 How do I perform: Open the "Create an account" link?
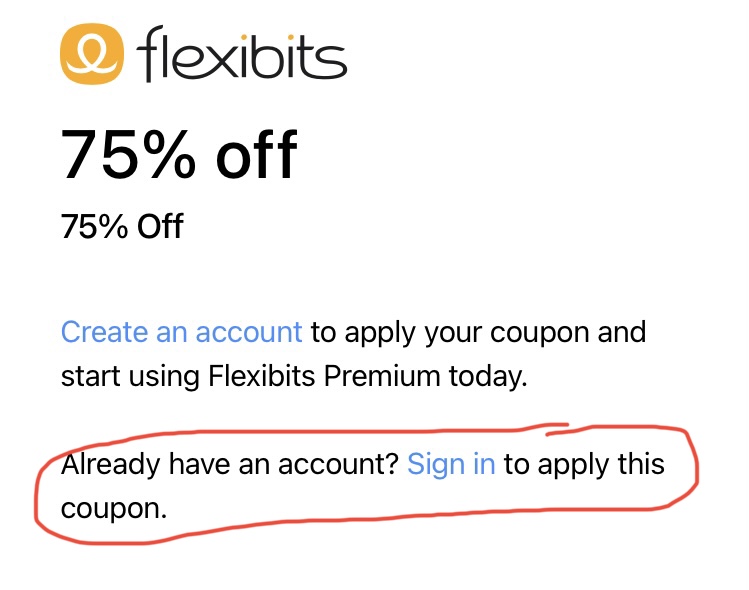point(181,332)
